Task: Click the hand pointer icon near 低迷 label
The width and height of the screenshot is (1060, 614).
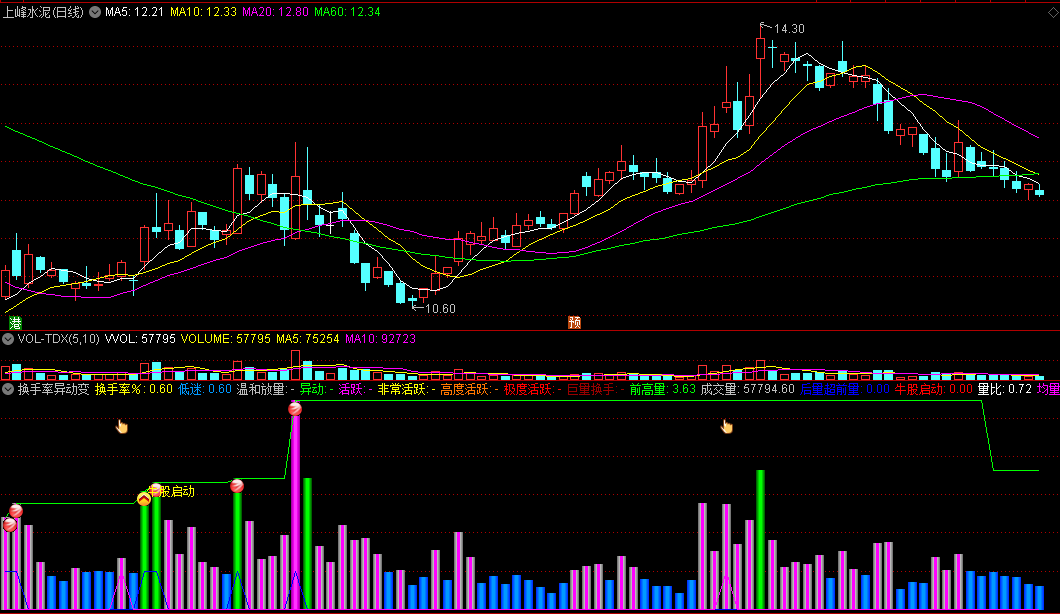Action: [x=122, y=426]
